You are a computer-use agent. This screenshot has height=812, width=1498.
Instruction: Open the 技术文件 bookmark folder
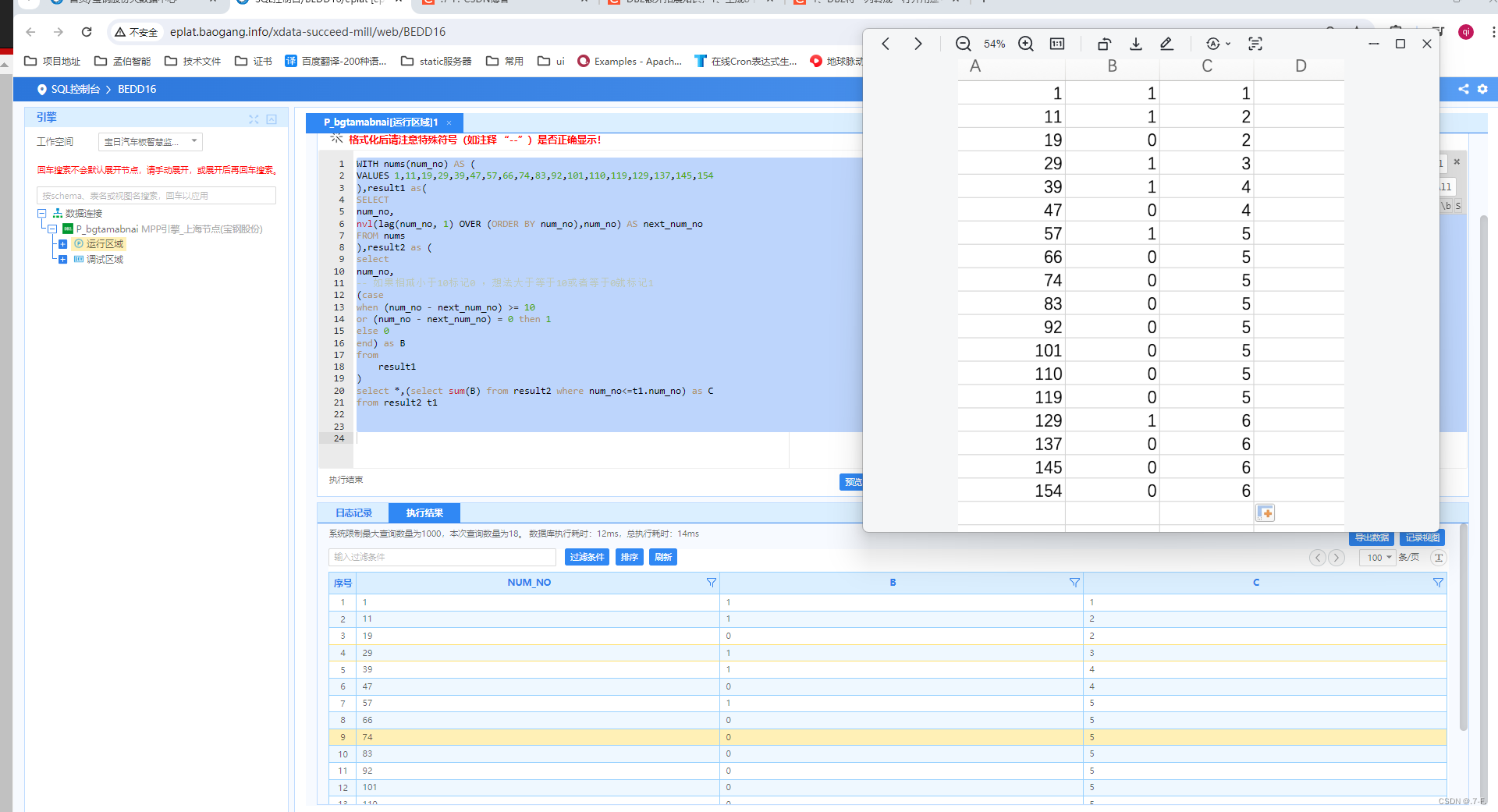click(193, 61)
